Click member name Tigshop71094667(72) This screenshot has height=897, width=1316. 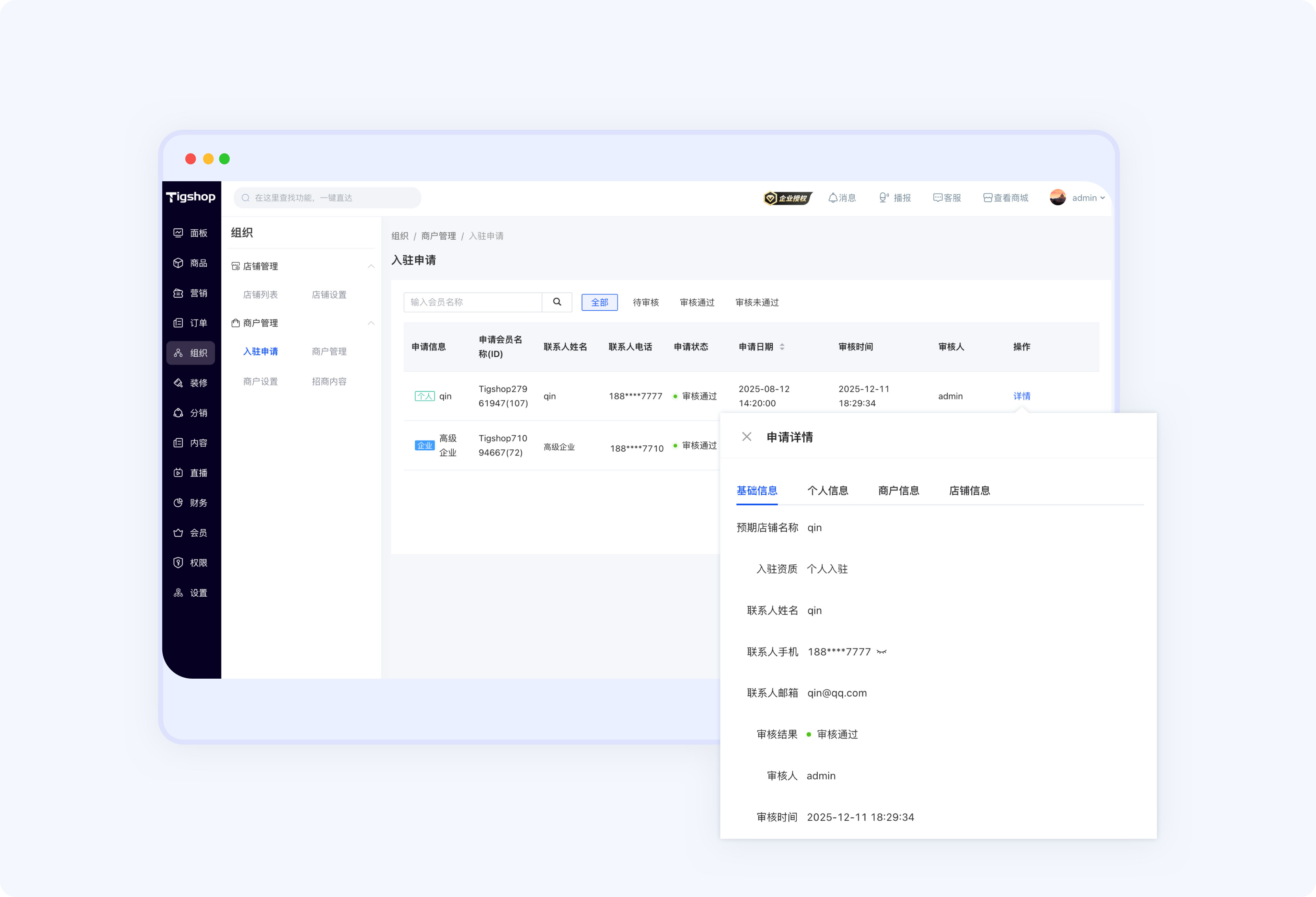(x=503, y=445)
